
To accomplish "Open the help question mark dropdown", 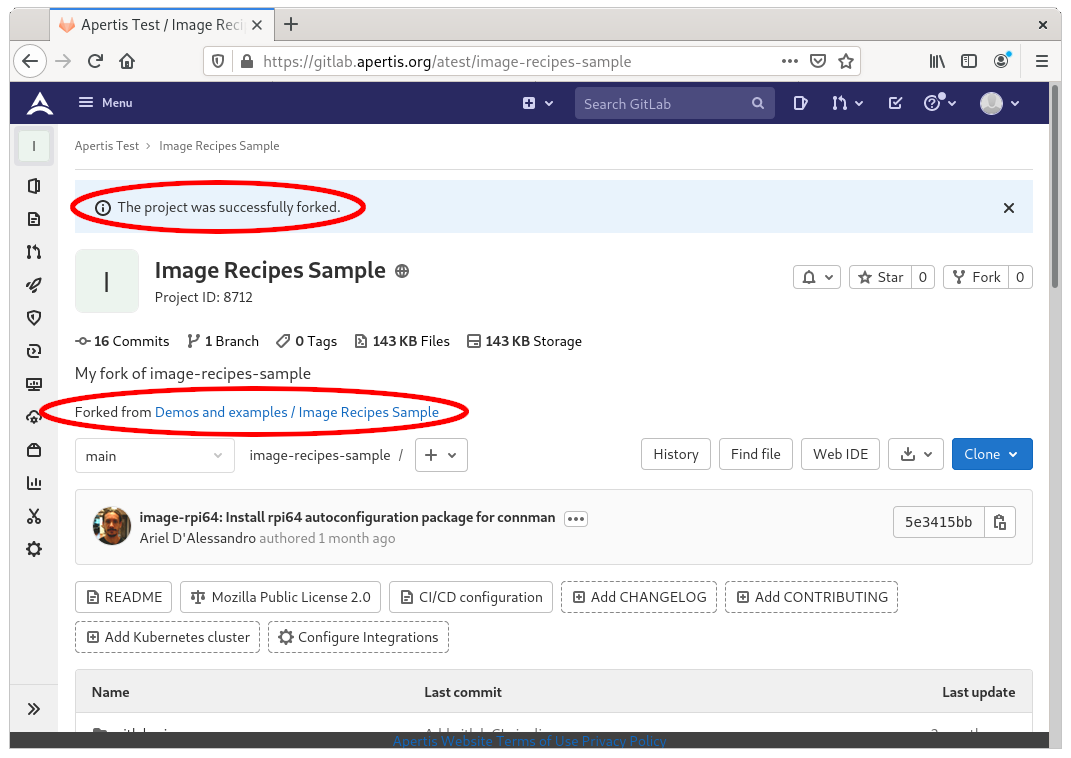I will (940, 103).
